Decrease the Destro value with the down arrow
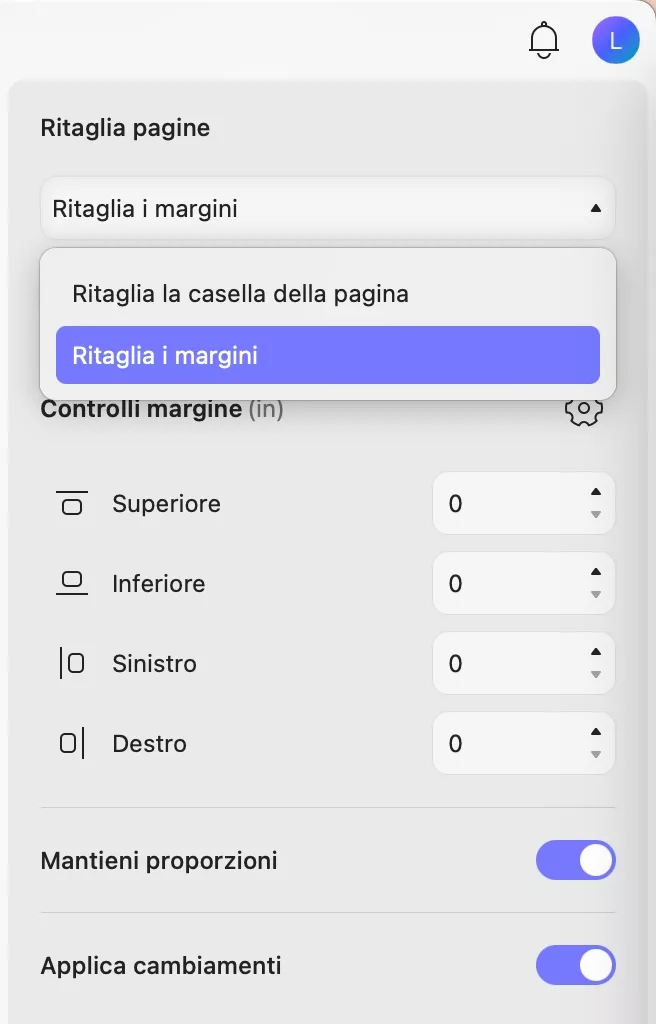 [x=595, y=755]
